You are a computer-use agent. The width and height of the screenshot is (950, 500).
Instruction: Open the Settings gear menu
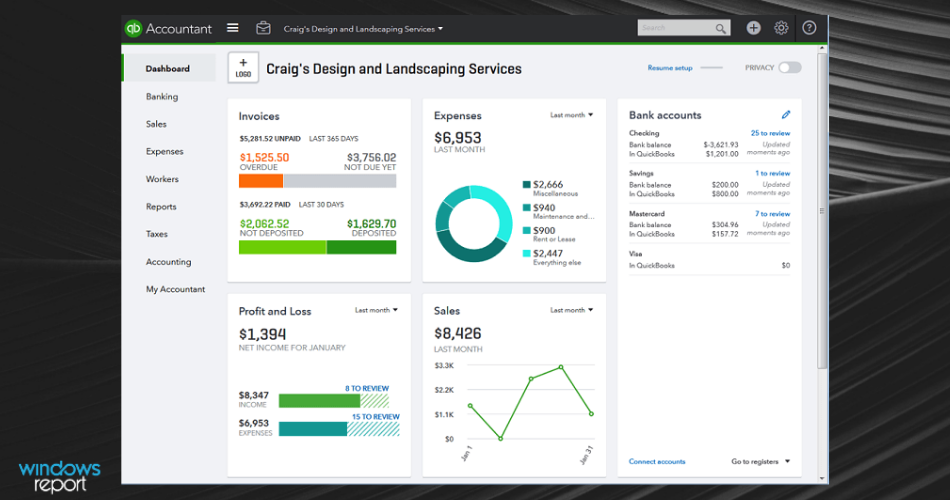pos(781,28)
